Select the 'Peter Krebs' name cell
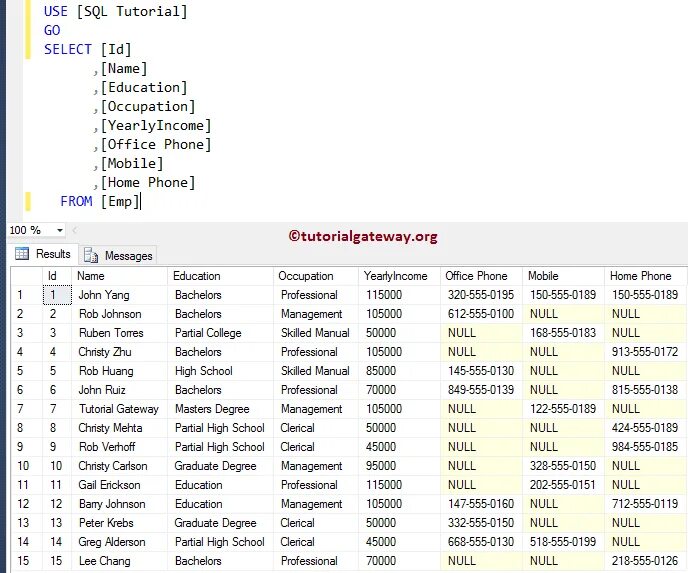Screen dimensions: 688x573 point(119,523)
